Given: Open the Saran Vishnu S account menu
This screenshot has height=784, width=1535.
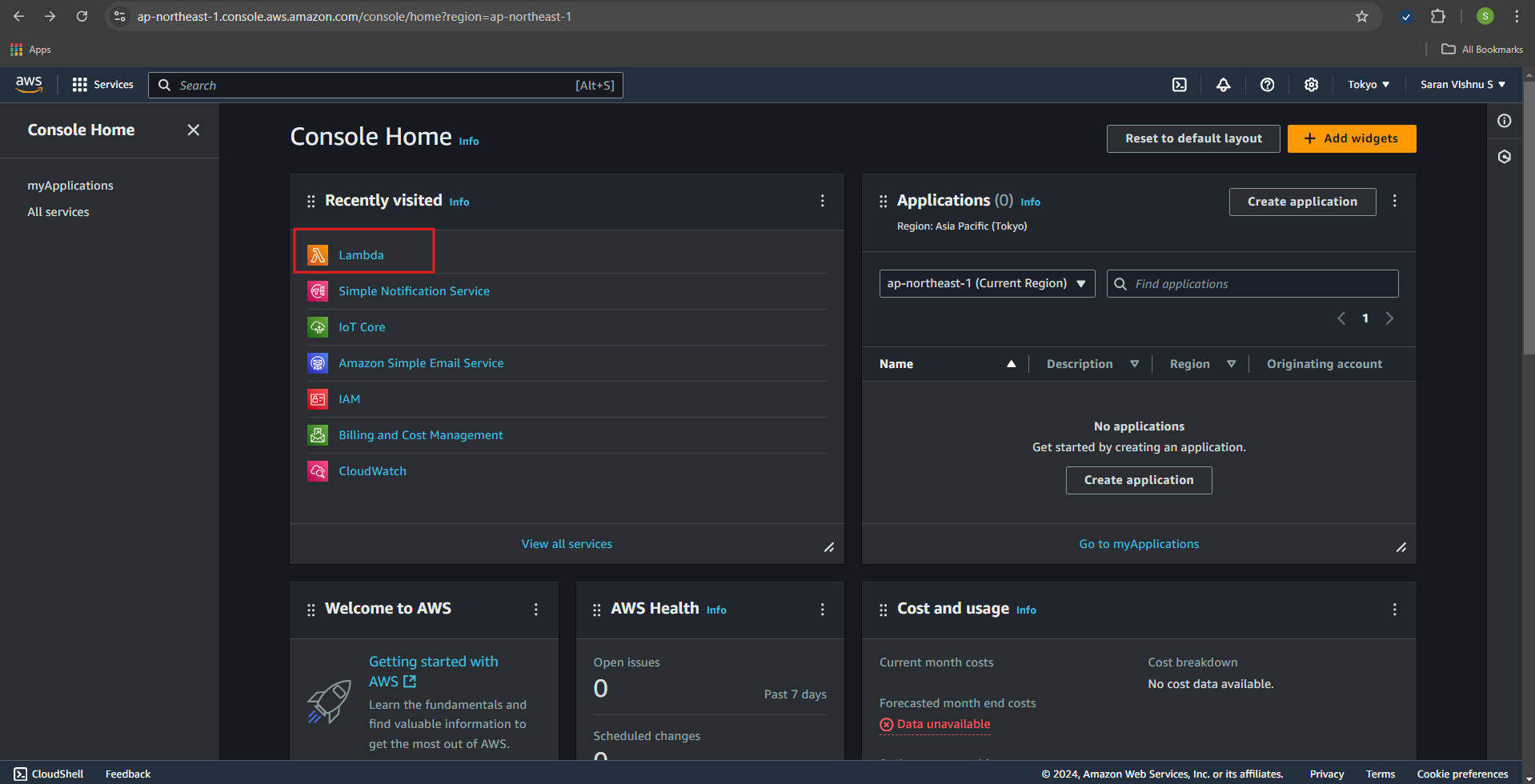Looking at the screenshot, I should point(1462,85).
